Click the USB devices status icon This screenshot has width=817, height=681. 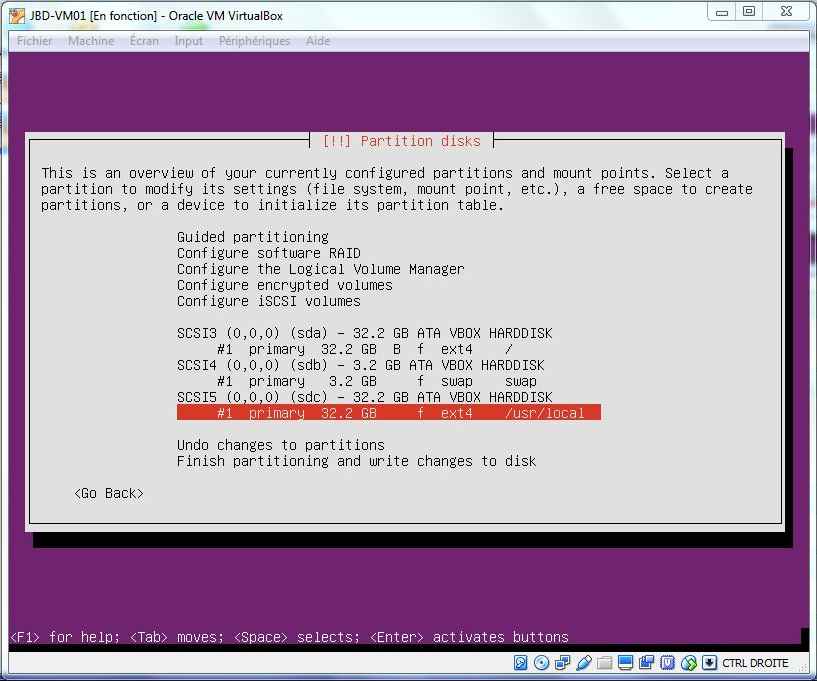583,663
